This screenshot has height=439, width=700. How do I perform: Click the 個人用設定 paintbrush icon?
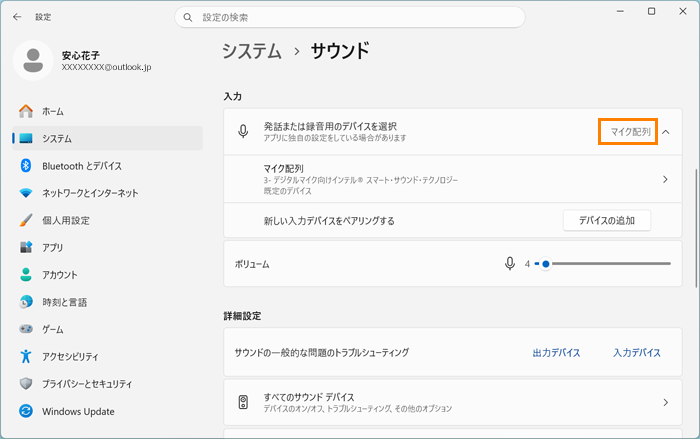(26, 220)
